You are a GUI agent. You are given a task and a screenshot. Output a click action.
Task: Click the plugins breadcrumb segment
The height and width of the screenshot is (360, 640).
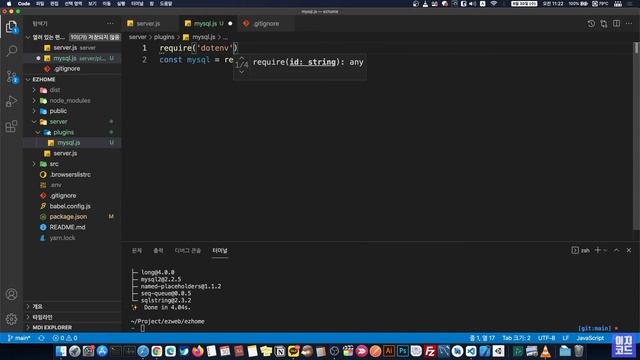(164, 37)
